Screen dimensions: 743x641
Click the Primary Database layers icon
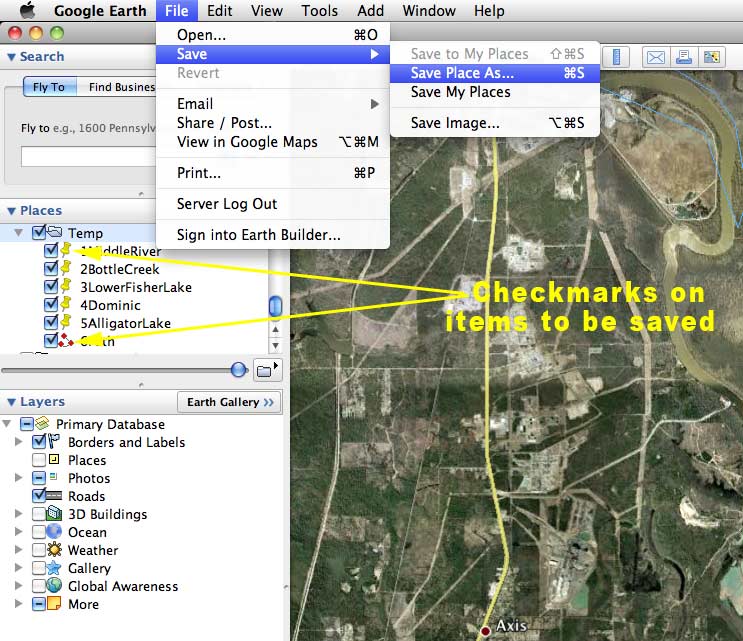coord(43,423)
